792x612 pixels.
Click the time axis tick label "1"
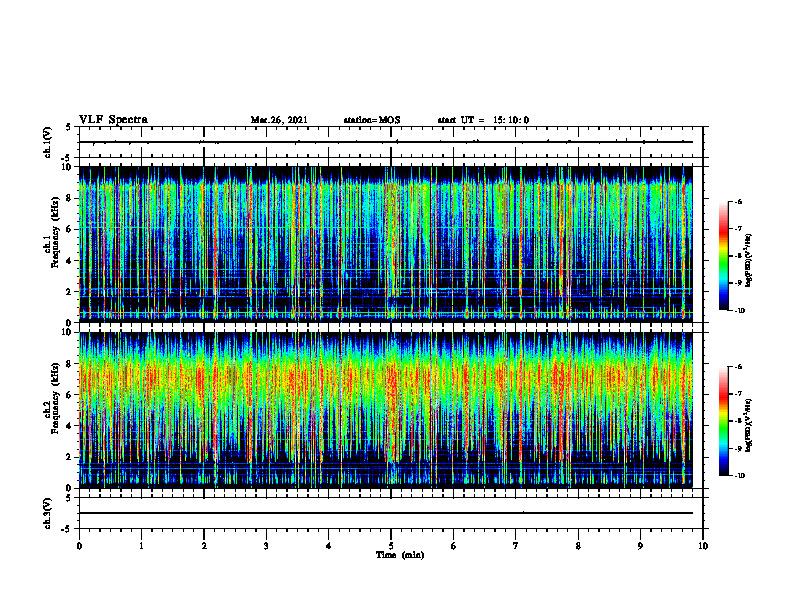[x=141, y=546]
